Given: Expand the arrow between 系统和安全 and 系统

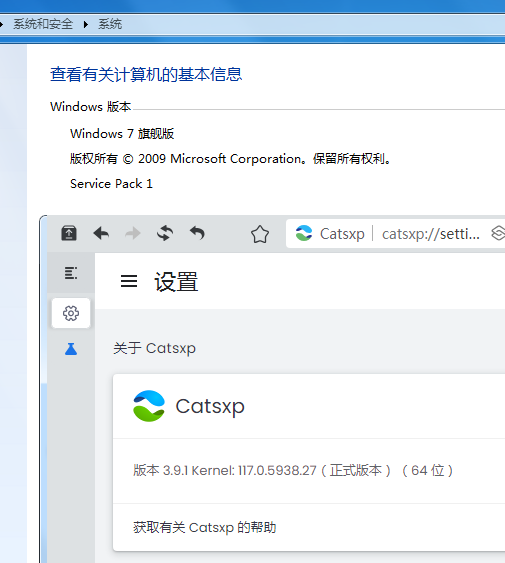Looking at the screenshot, I should [85, 24].
